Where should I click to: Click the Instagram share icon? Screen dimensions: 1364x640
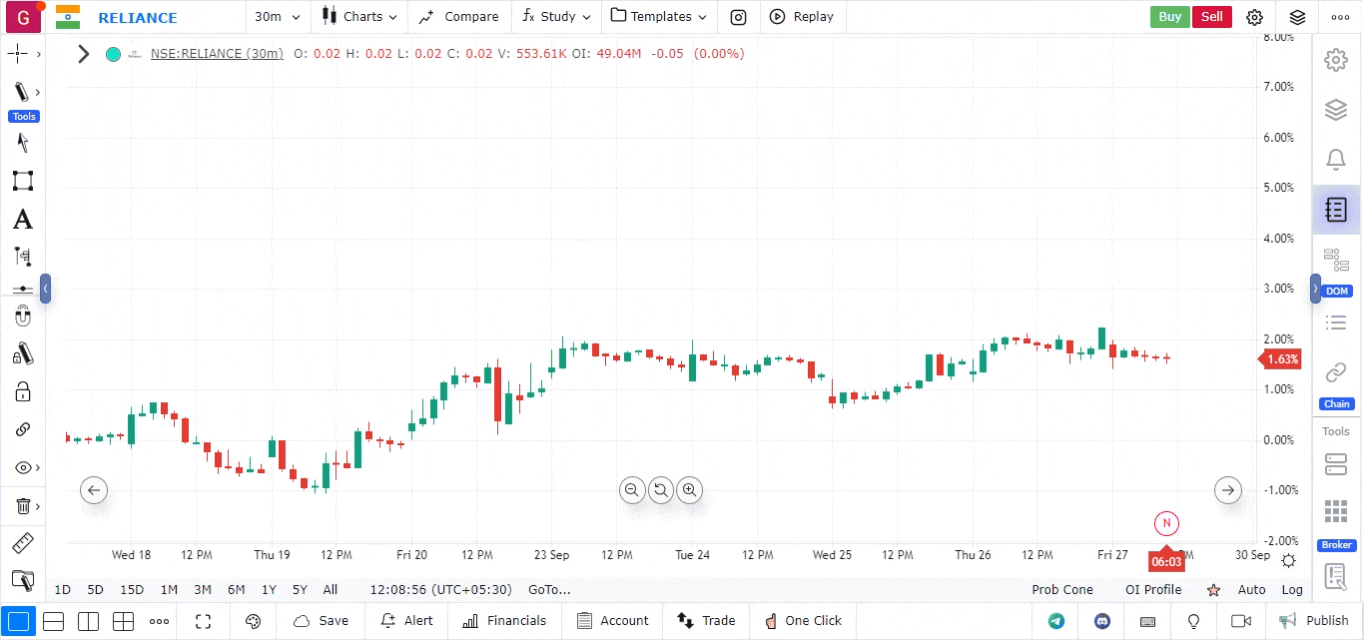pyautogui.click(x=738, y=17)
